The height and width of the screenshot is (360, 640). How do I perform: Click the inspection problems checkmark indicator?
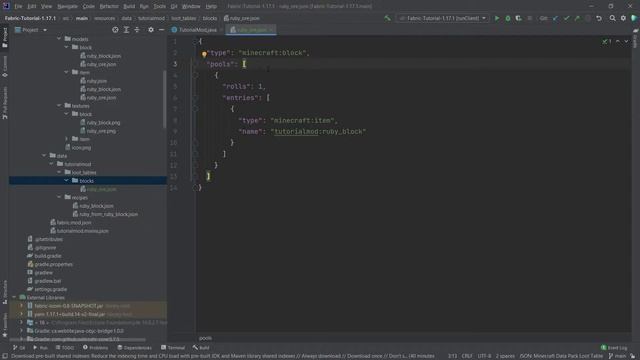pos(607,42)
